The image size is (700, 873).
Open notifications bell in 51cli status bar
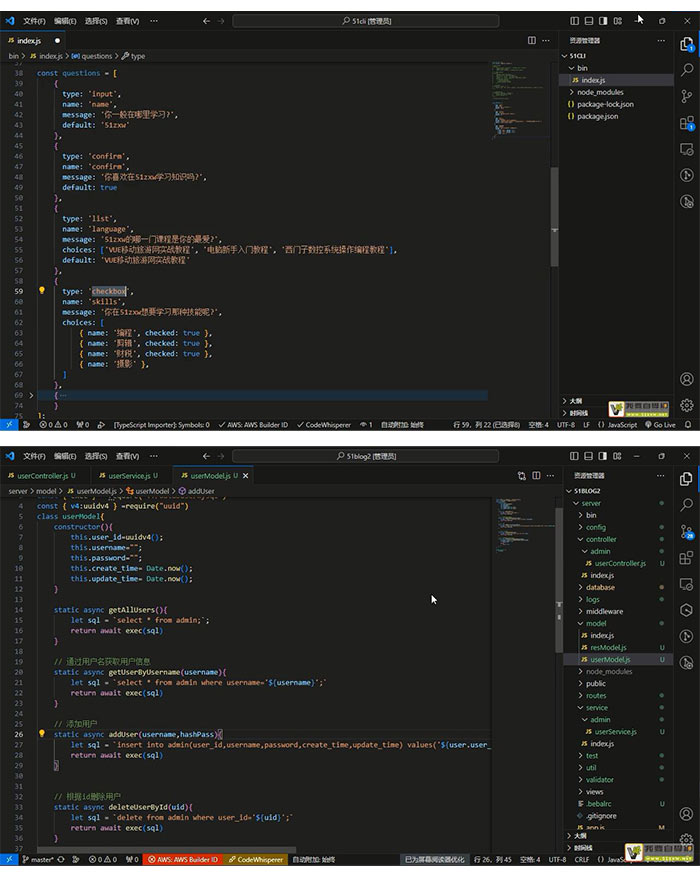(688, 425)
